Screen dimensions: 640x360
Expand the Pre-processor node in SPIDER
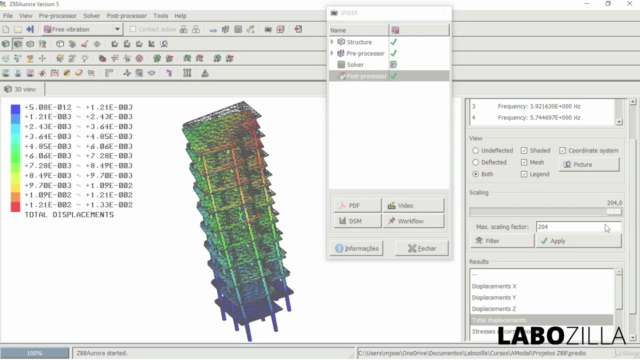tap(332, 53)
